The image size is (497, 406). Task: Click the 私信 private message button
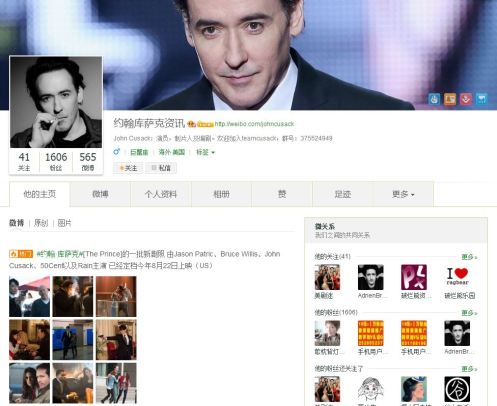tap(161, 168)
